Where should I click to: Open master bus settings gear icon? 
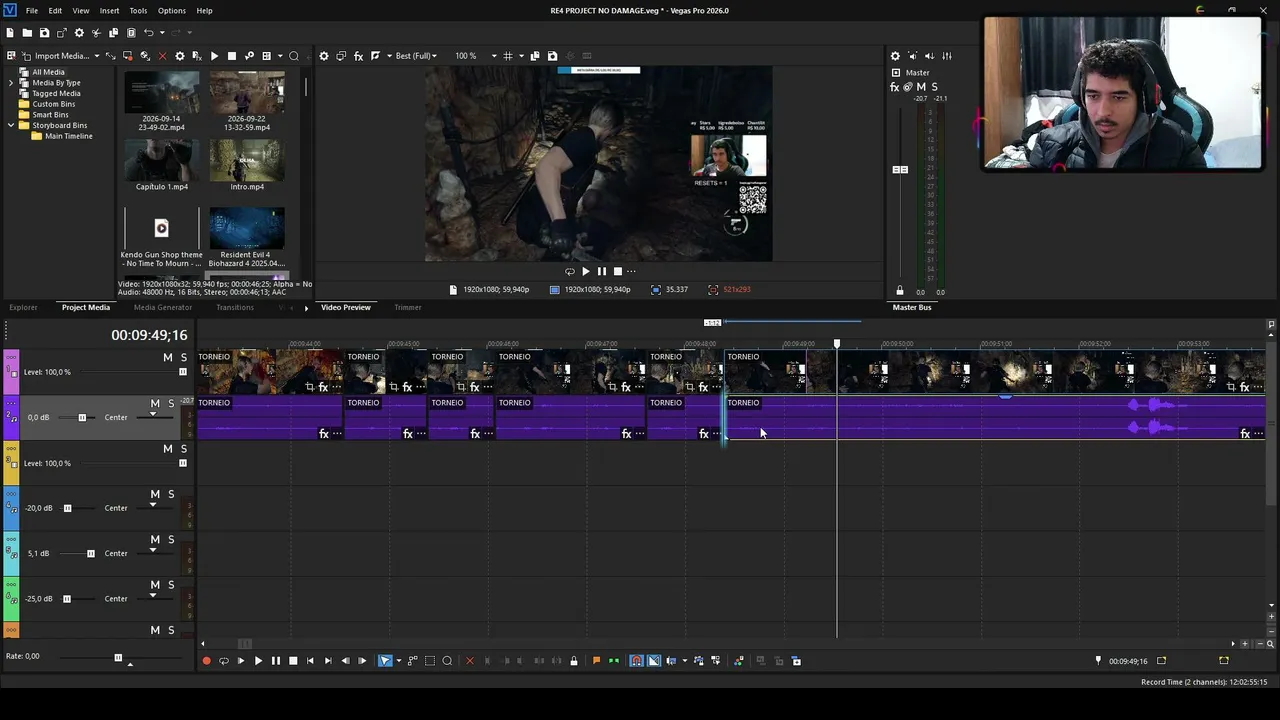tap(895, 56)
